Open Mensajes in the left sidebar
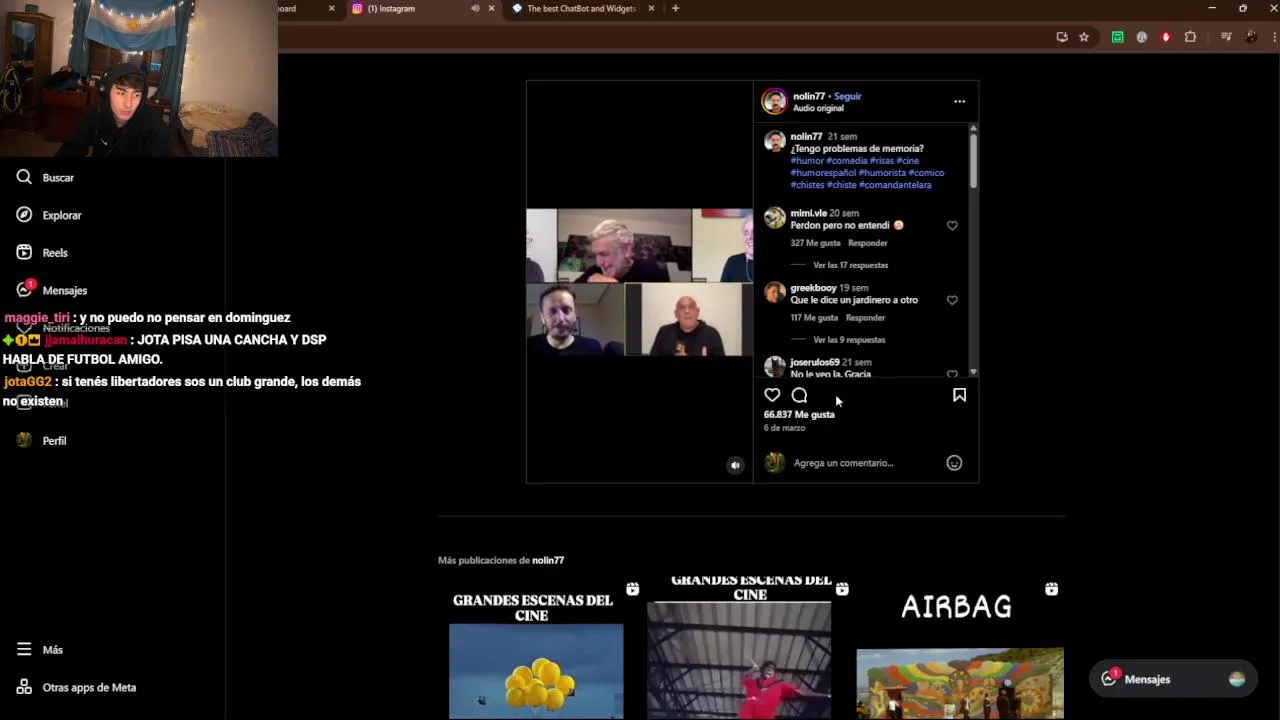Viewport: 1280px width, 720px height. click(x=51, y=290)
